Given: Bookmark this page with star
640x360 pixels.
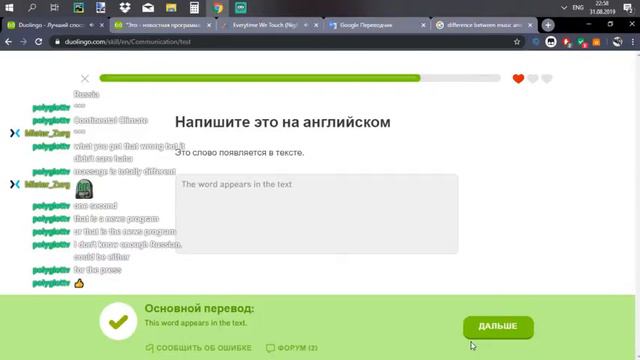Looking at the screenshot, I should 517,42.
